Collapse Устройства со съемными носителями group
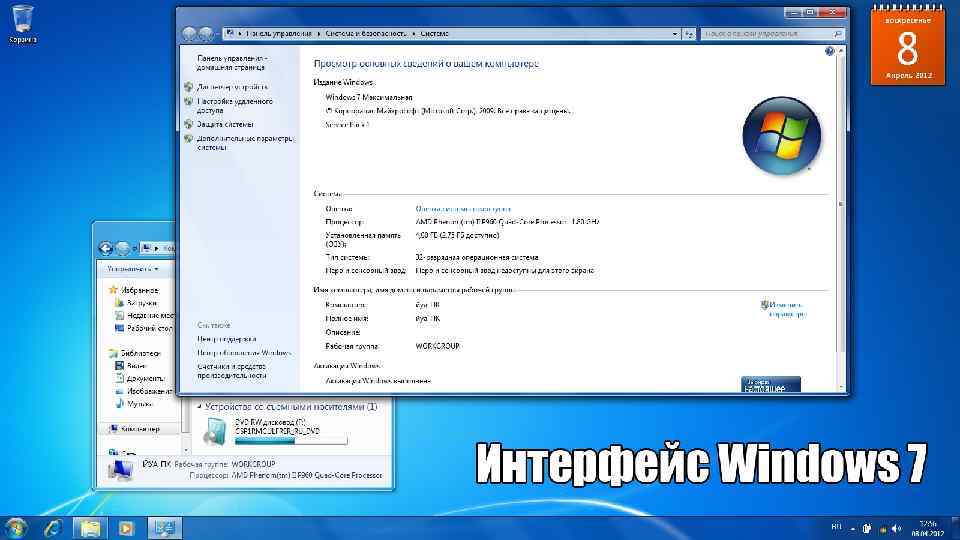The width and height of the screenshot is (960, 540). pyautogui.click(x=199, y=407)
